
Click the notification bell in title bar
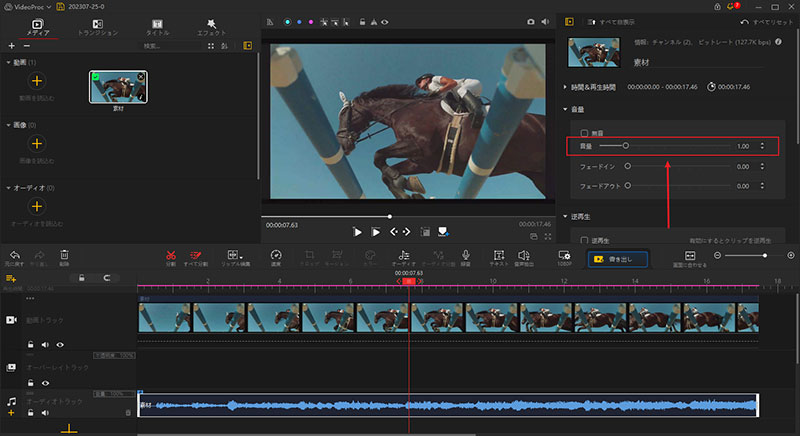pyautogui.click(x=730, y=7)
